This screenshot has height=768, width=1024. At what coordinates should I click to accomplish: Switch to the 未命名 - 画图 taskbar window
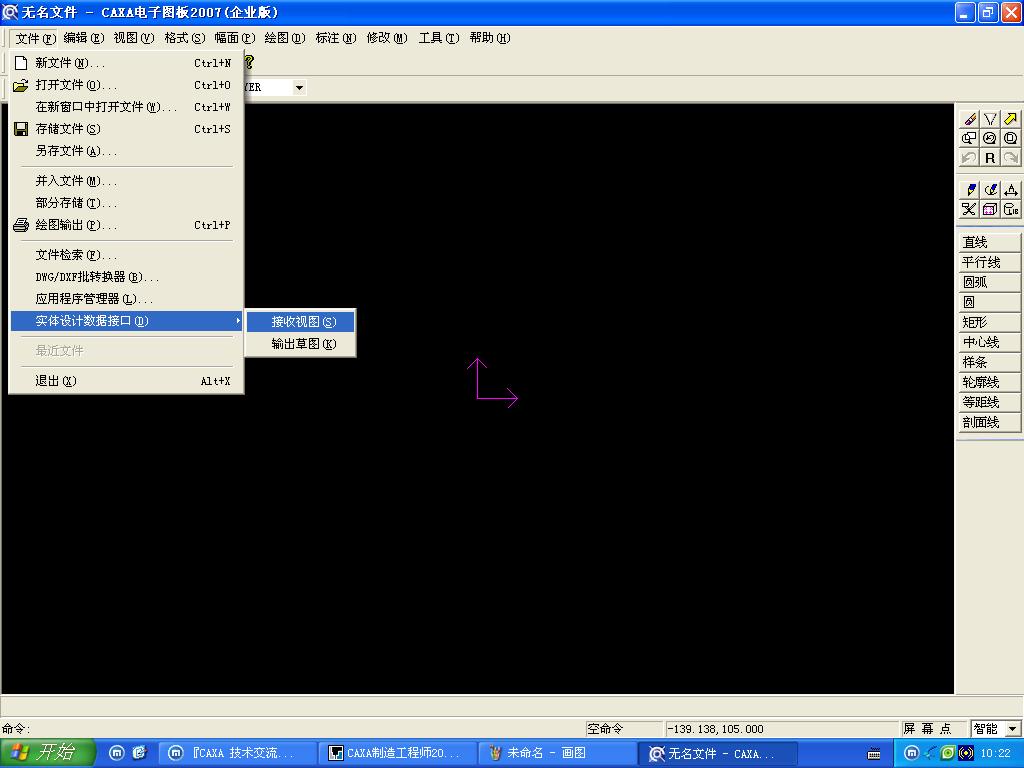pyautogui.click(x=557, y=754)
